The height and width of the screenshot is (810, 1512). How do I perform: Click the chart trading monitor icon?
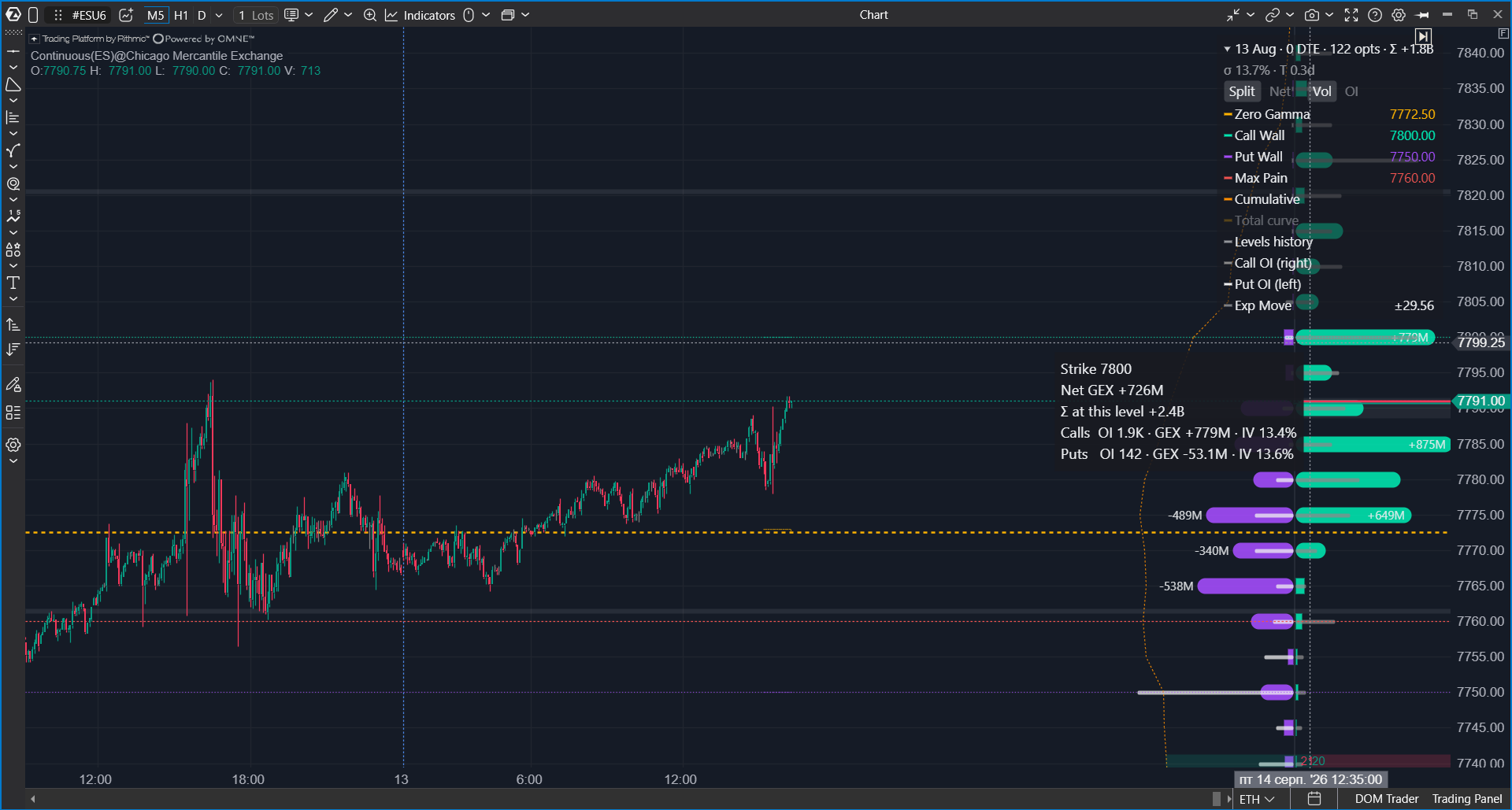click(291, 15)
